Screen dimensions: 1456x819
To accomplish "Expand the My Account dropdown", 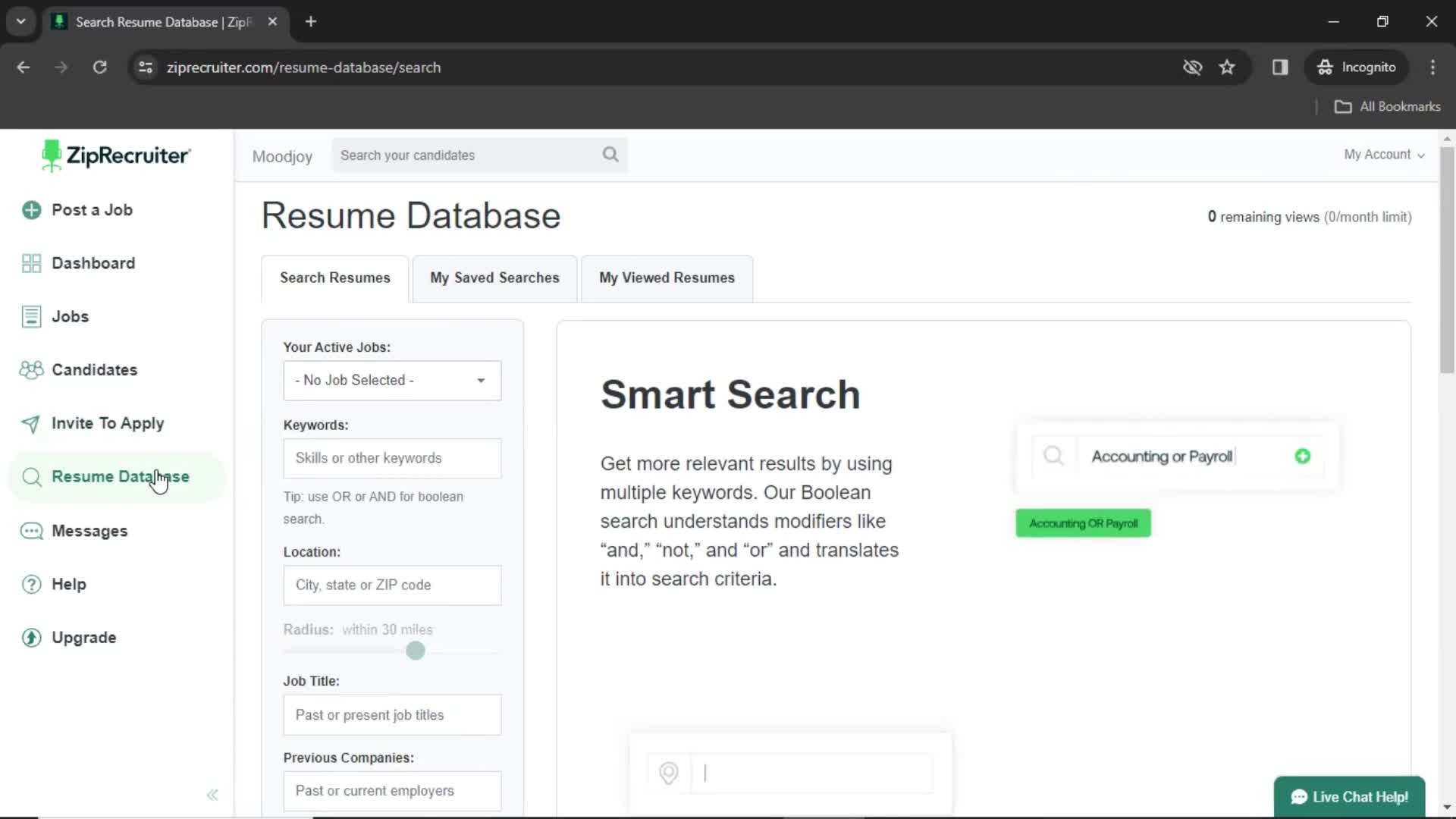I will click(1384, 154).
